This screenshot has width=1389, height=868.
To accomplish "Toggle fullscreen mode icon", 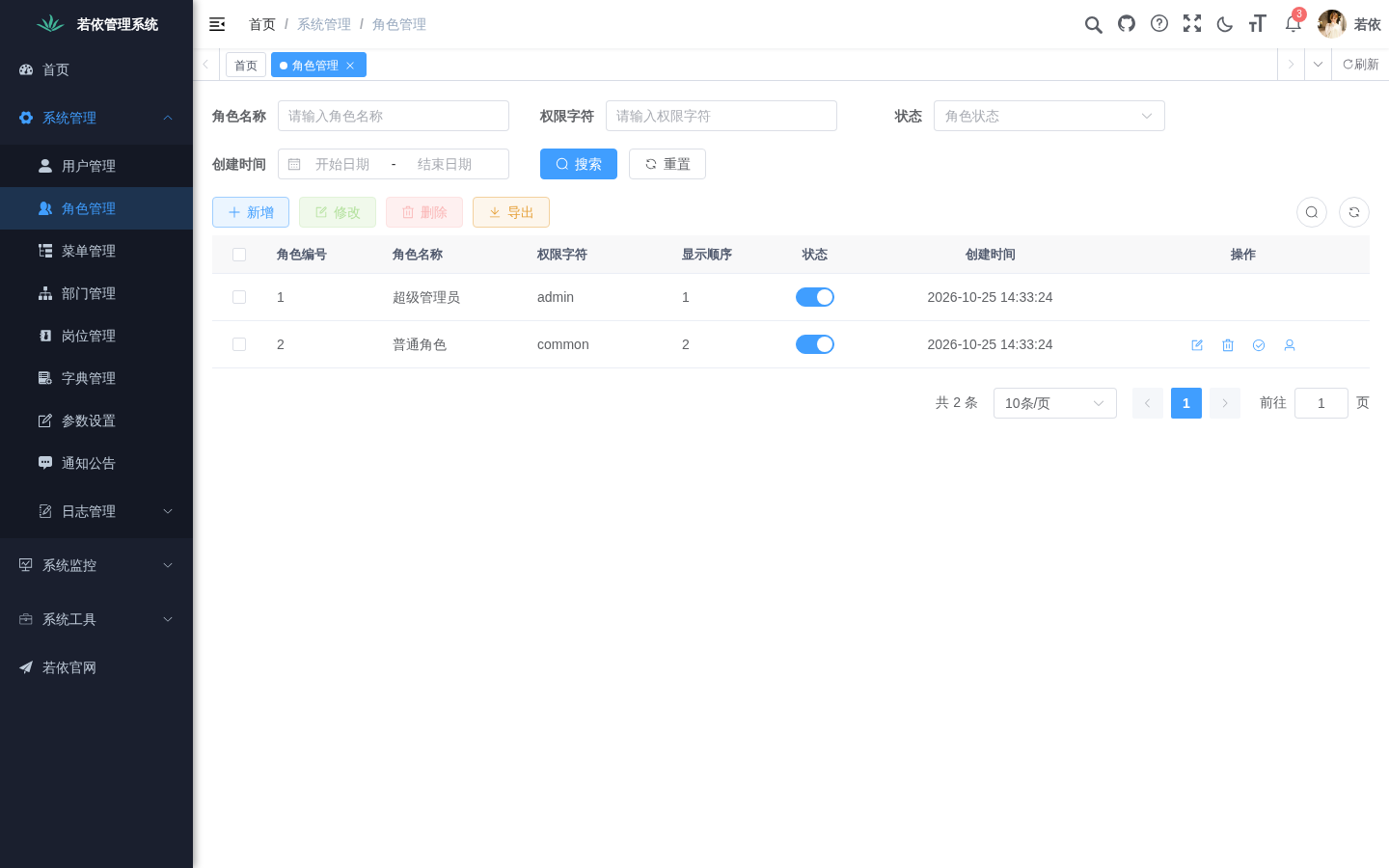I will point(1192,23).
